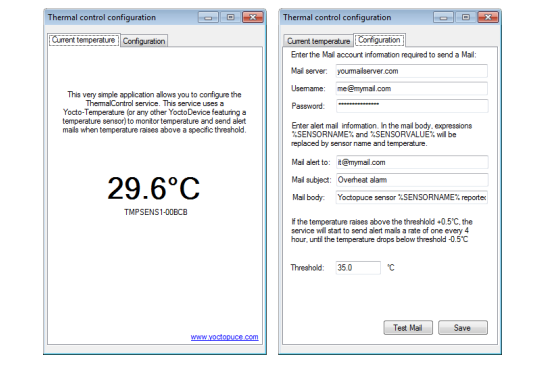
Task: Open Configuration tab in left window
Action: point(144,41)
